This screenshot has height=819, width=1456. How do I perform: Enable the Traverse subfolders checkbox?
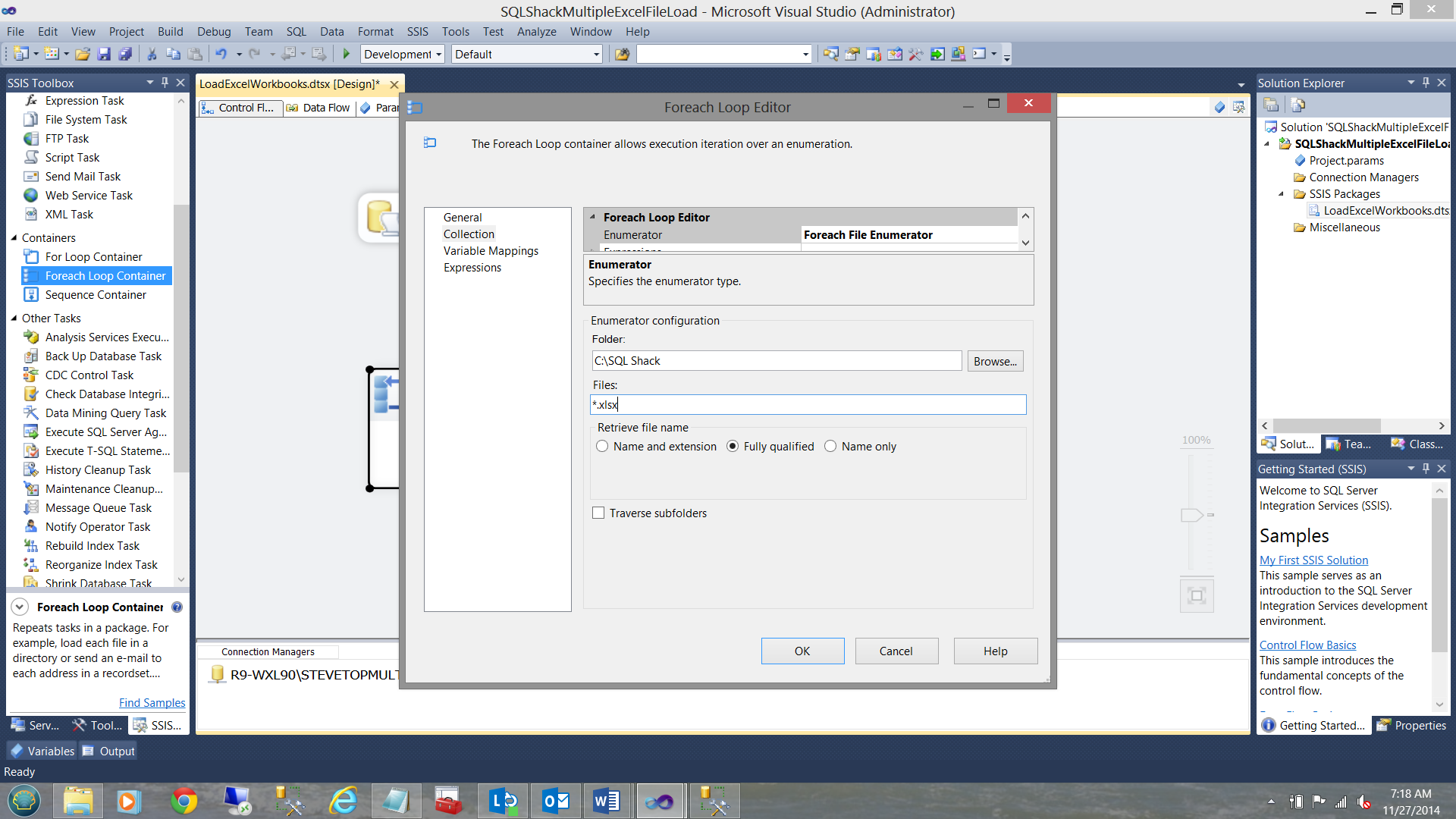click(598, 513)
